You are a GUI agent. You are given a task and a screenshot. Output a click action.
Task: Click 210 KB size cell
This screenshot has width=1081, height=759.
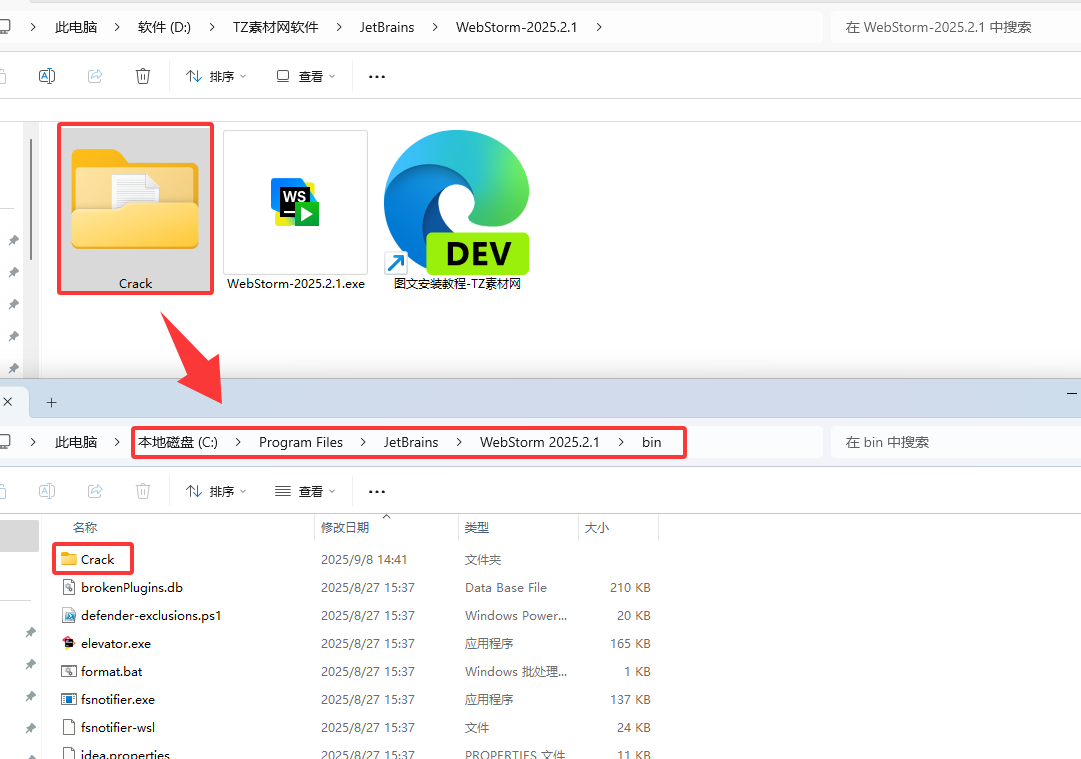(x=630, y=588)
